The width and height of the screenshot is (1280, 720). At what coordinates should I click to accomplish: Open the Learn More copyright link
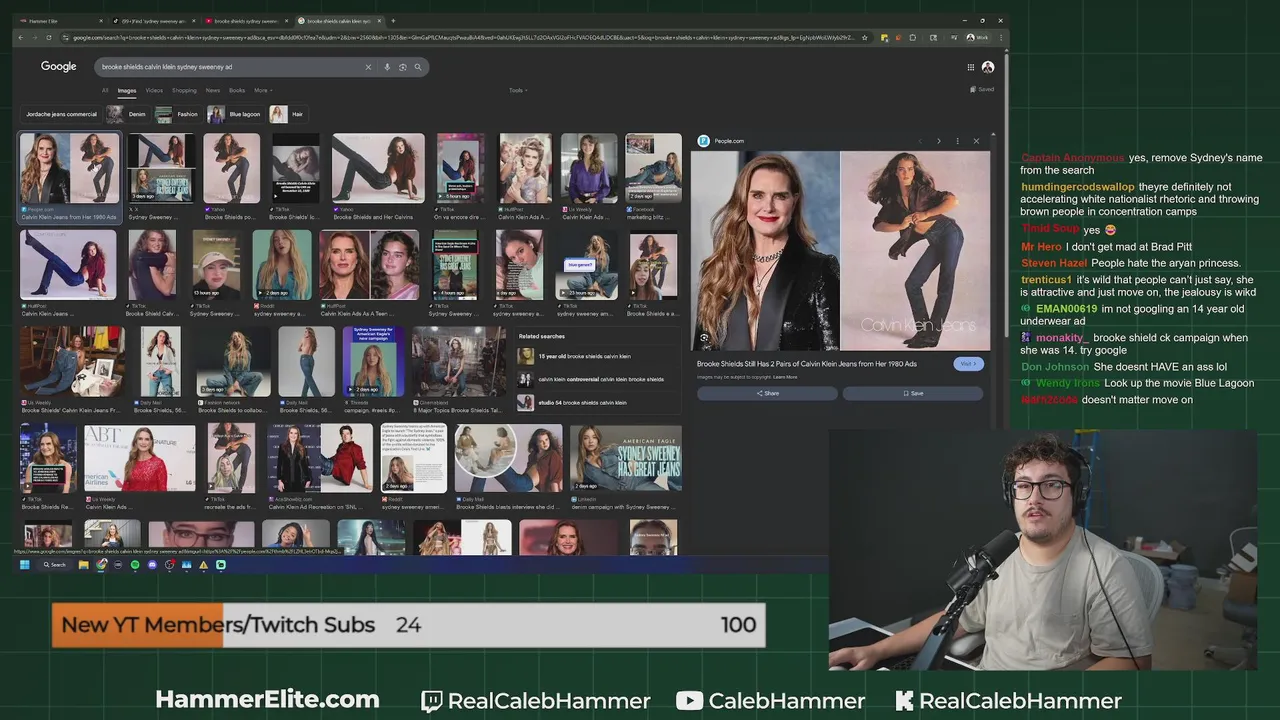785,377
